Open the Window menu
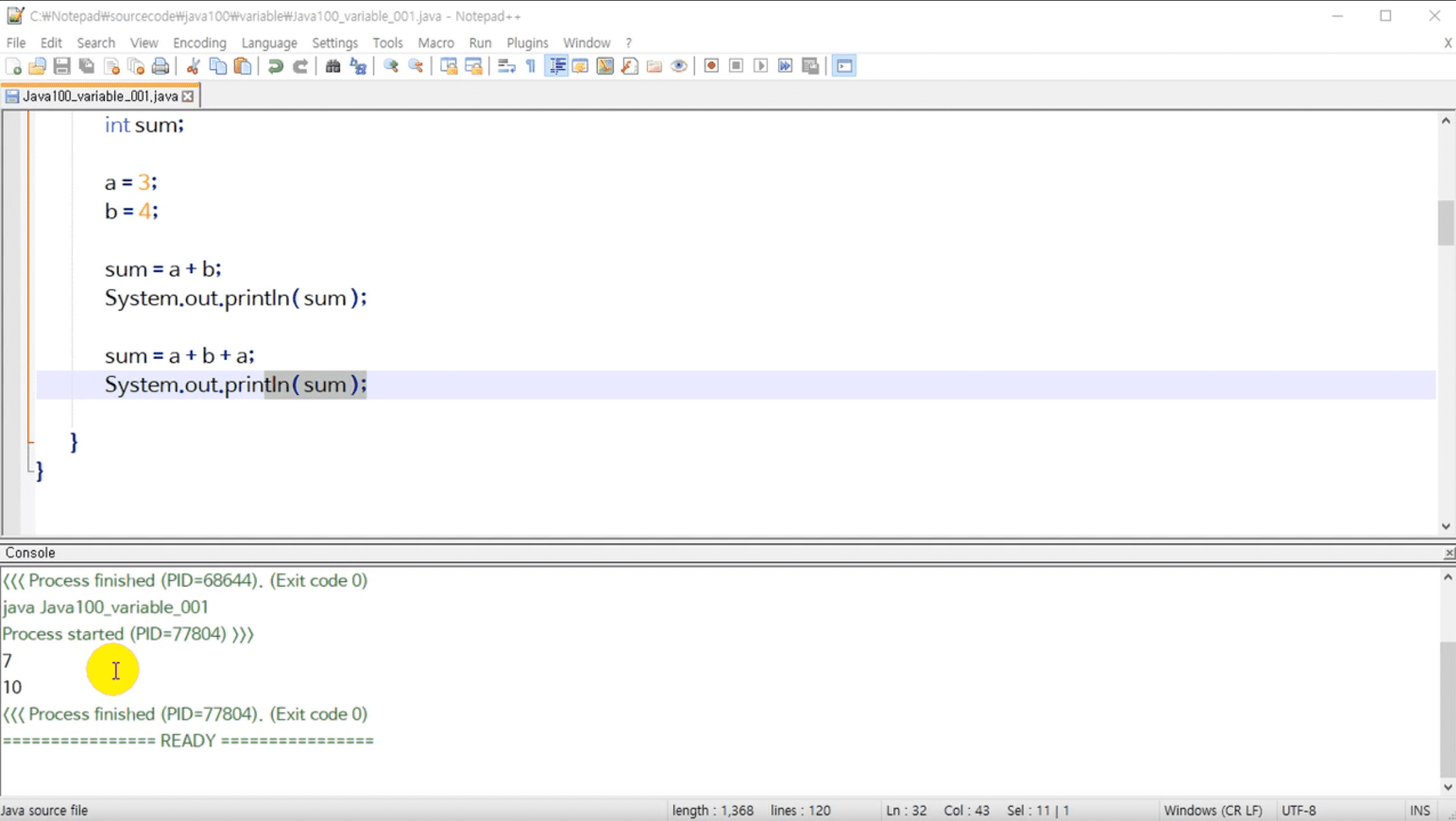This screenshot has width=1456, height=821. (587, 42)
